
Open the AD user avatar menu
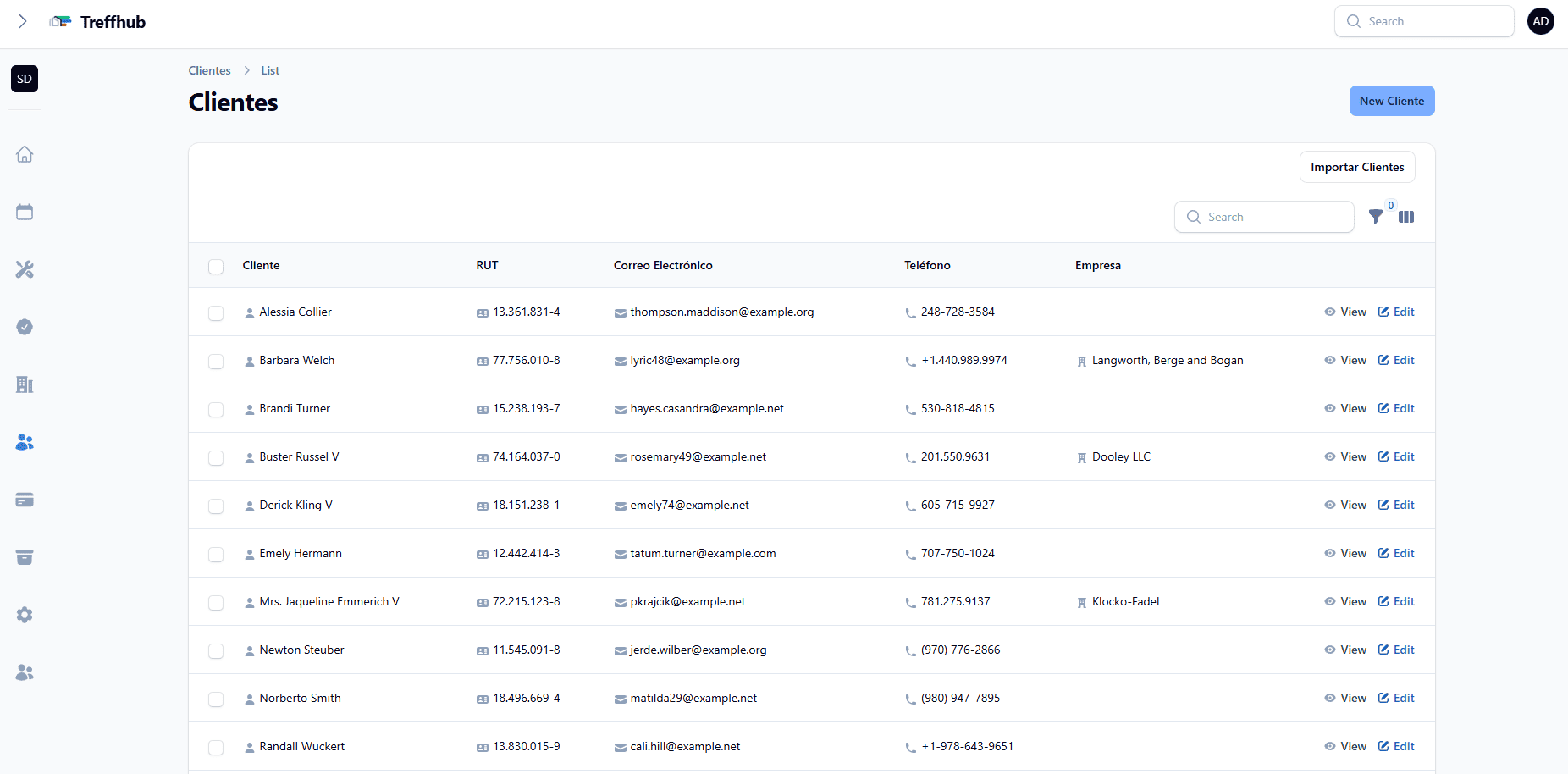coord(1541,21)
